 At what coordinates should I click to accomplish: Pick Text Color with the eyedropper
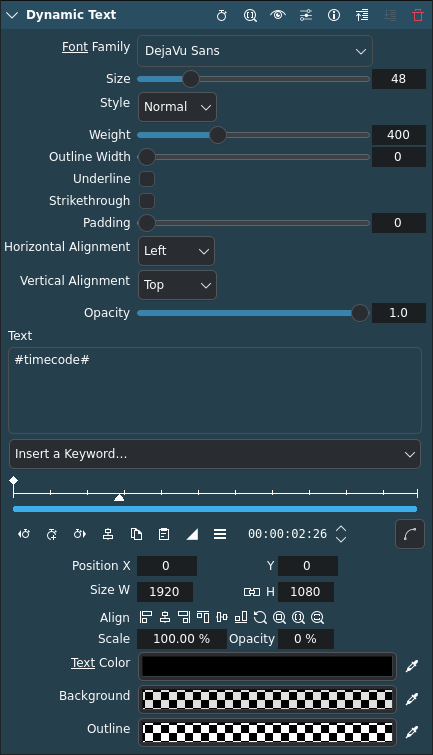412,666
